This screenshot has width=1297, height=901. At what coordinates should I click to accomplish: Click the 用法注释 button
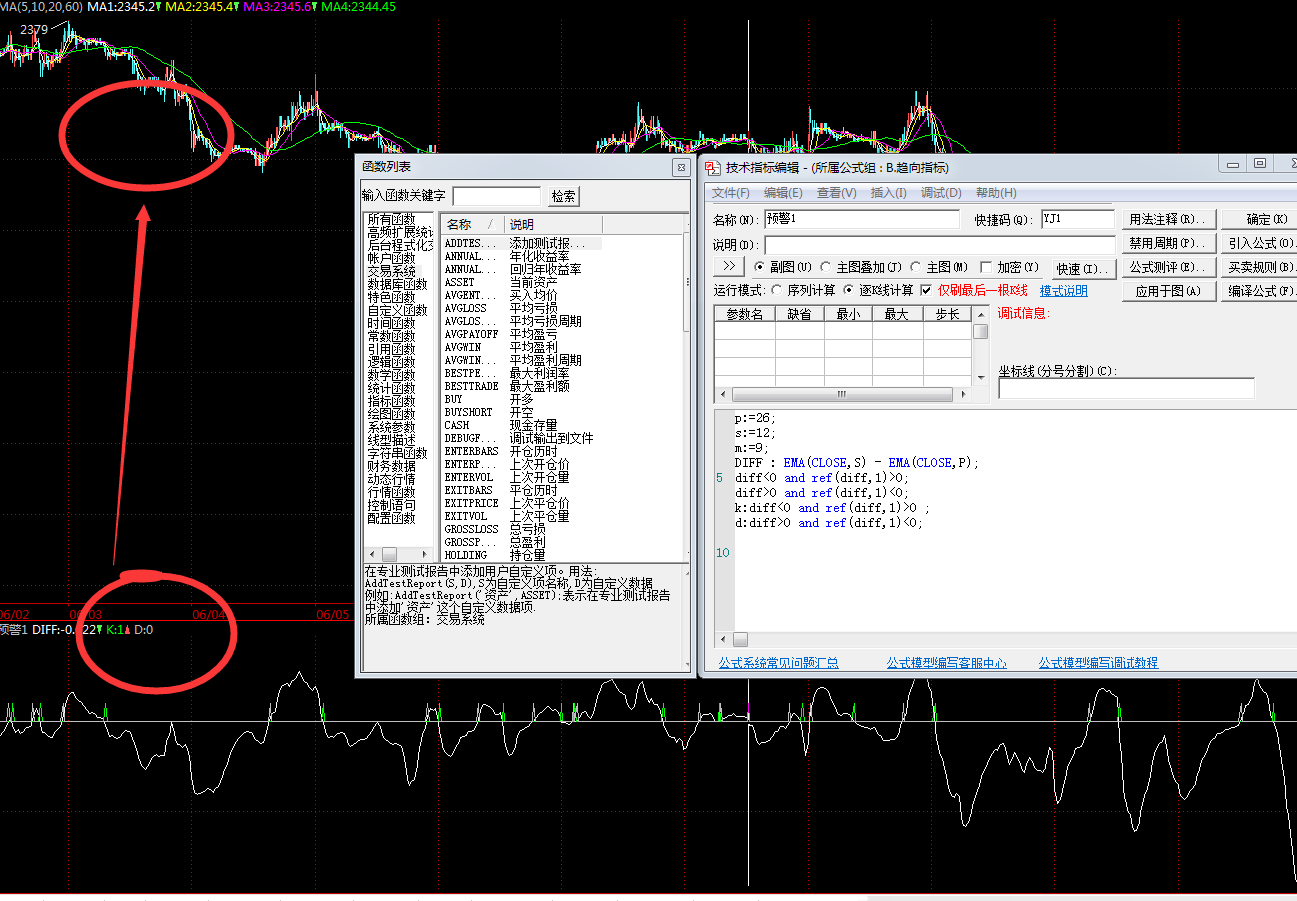coord(1168,219)
